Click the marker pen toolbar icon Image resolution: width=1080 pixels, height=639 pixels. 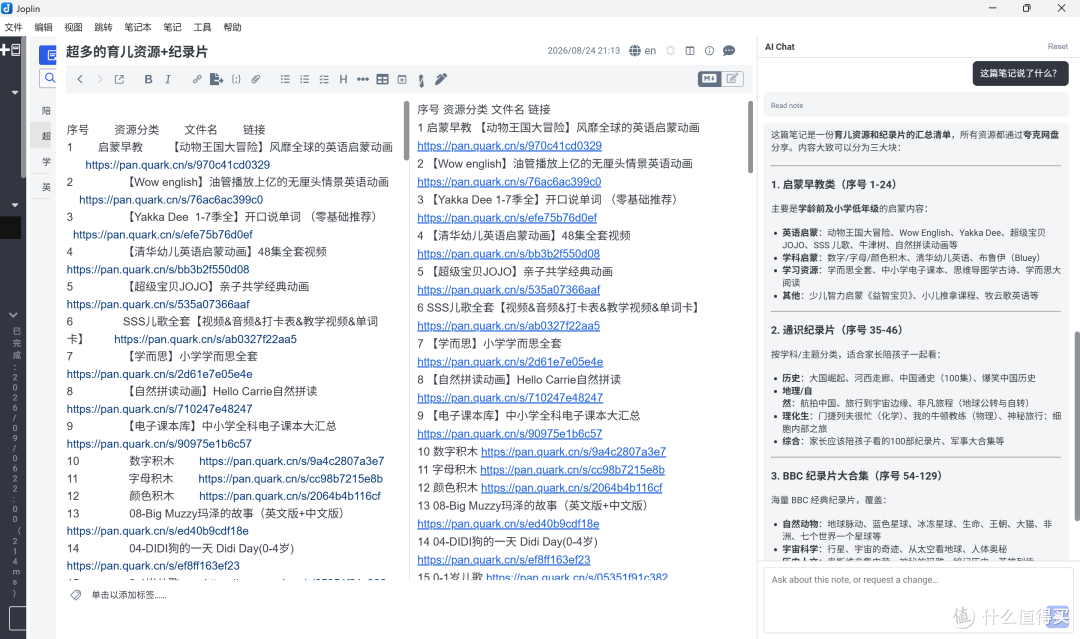coord(441,79)
